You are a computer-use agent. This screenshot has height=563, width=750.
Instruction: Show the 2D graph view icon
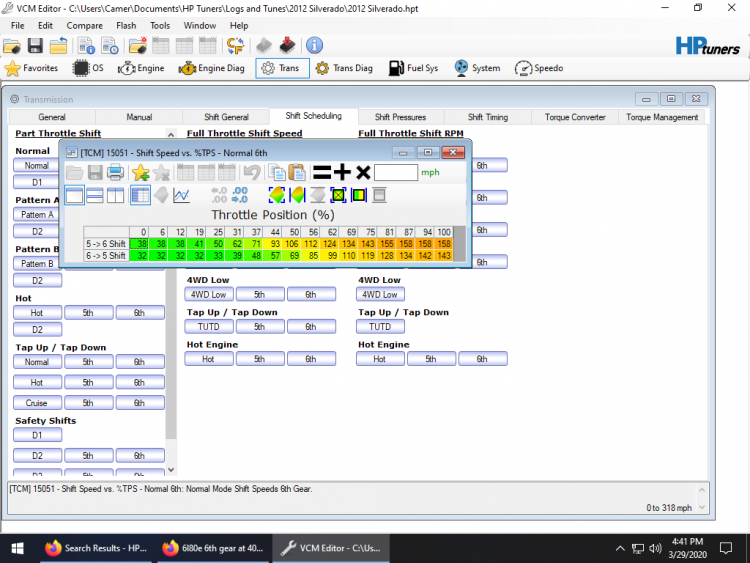181,195
